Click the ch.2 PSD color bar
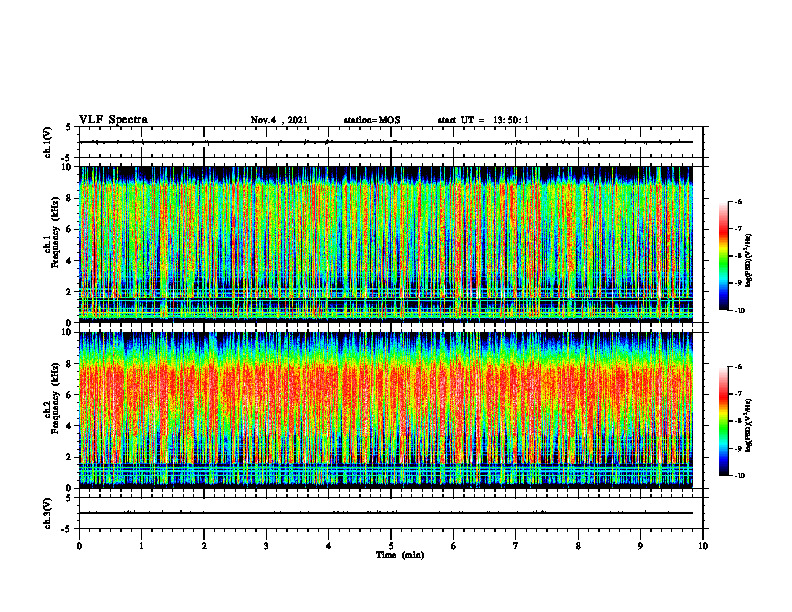 pos(723,421)
